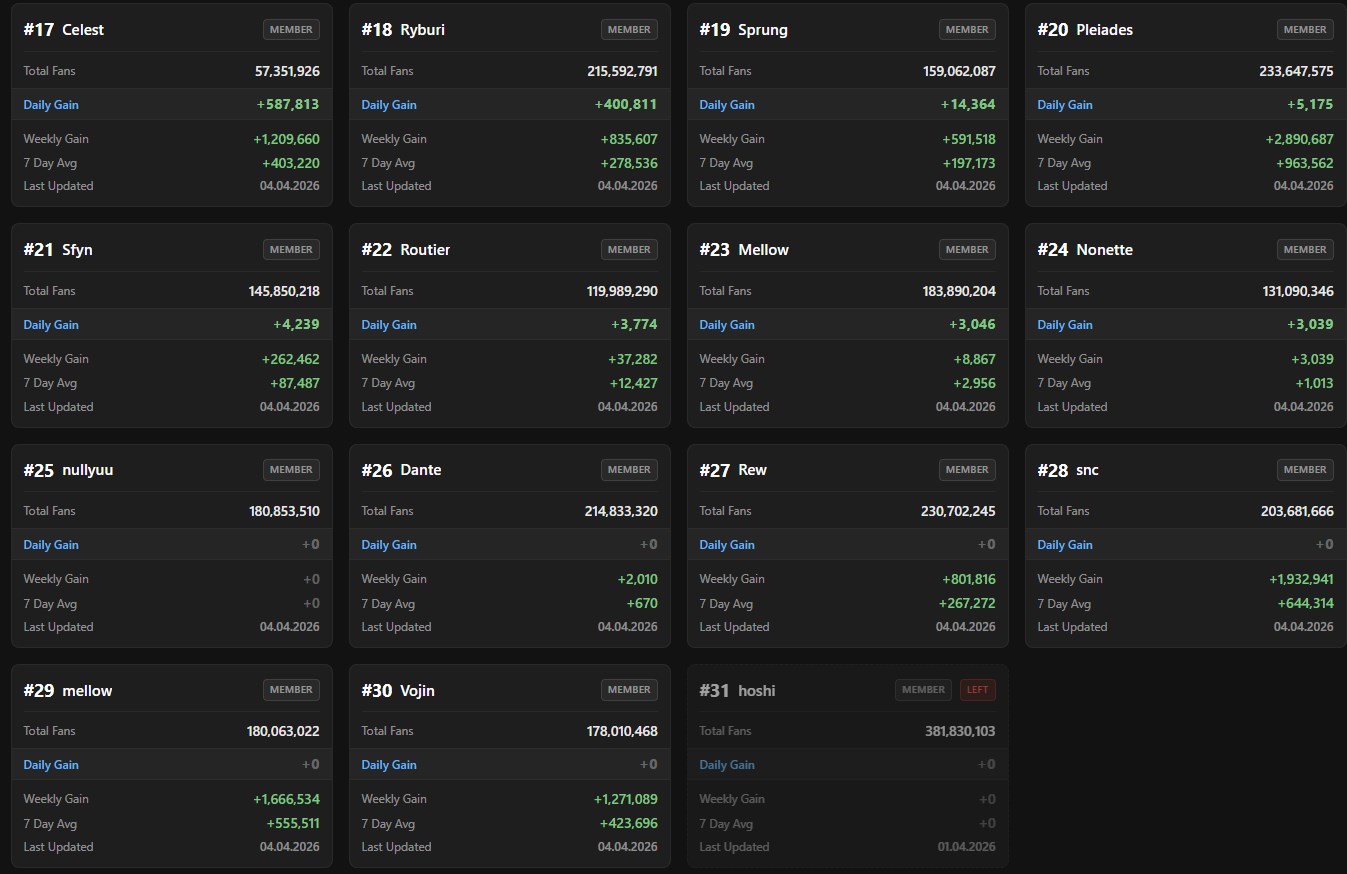Click the total fans value 119,989,290
The width and height of the screenshot is (1347, 874).
tap(622, 291)
